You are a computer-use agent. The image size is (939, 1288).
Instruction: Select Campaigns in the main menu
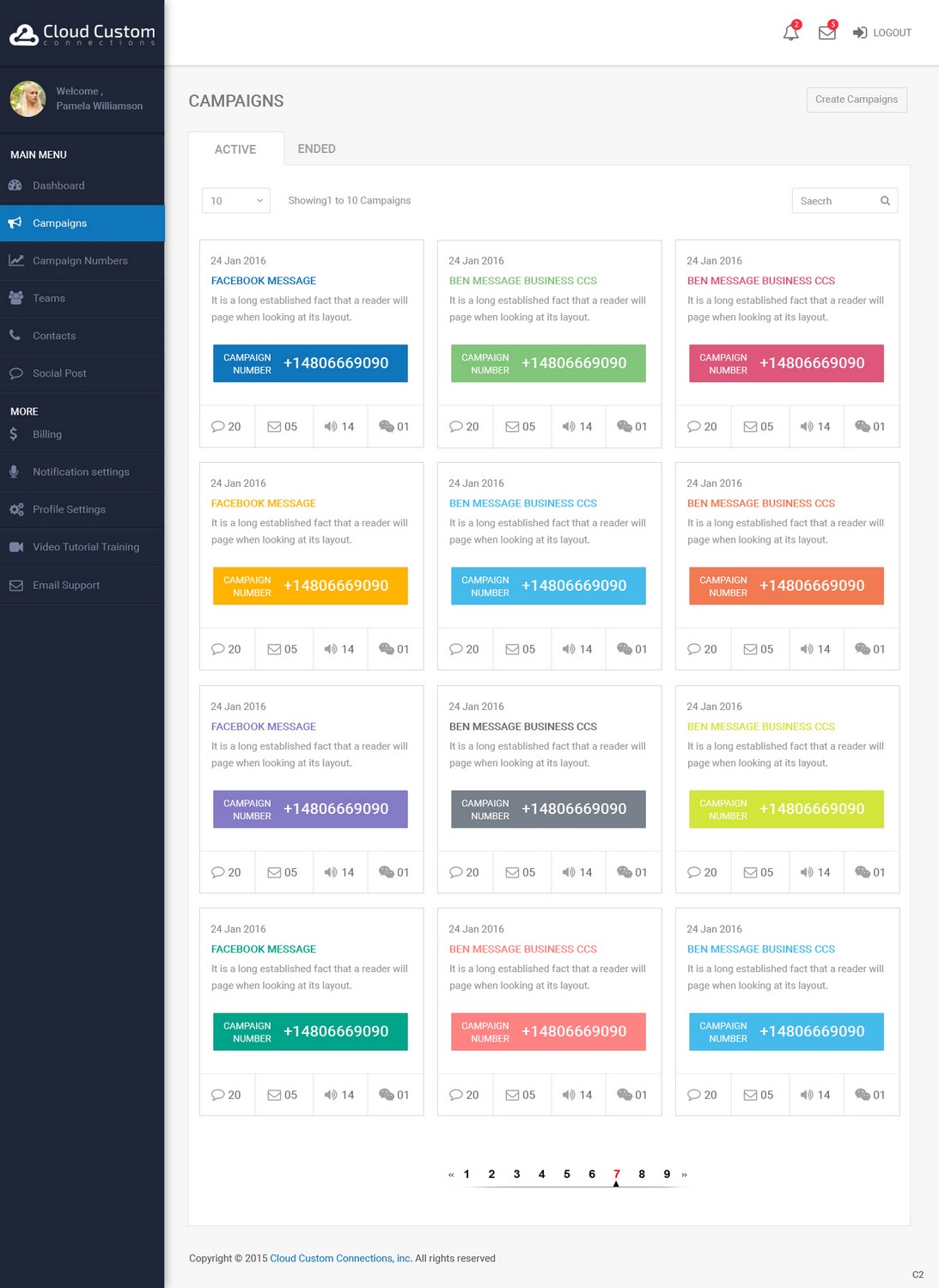pyautogui.click(x=82, y=223)
